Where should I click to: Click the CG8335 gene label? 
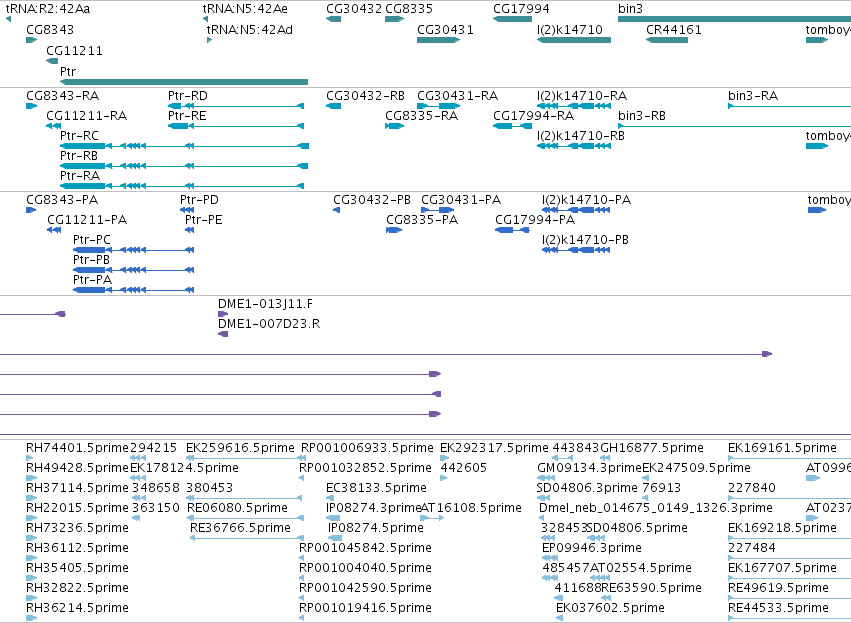409,9
